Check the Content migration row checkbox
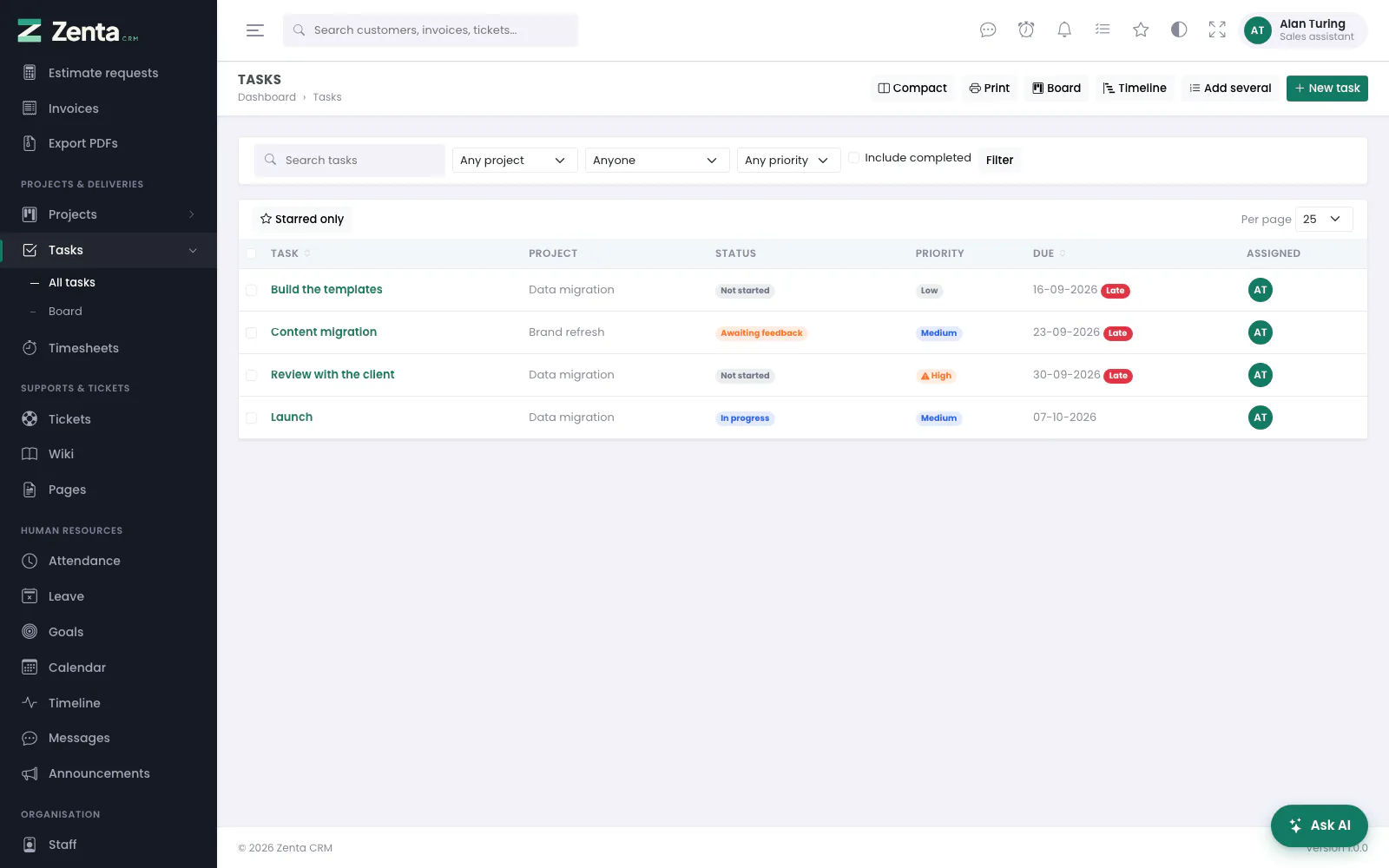Image resolution: width=1389 pixels, height=868 pixels. point(251,332)
